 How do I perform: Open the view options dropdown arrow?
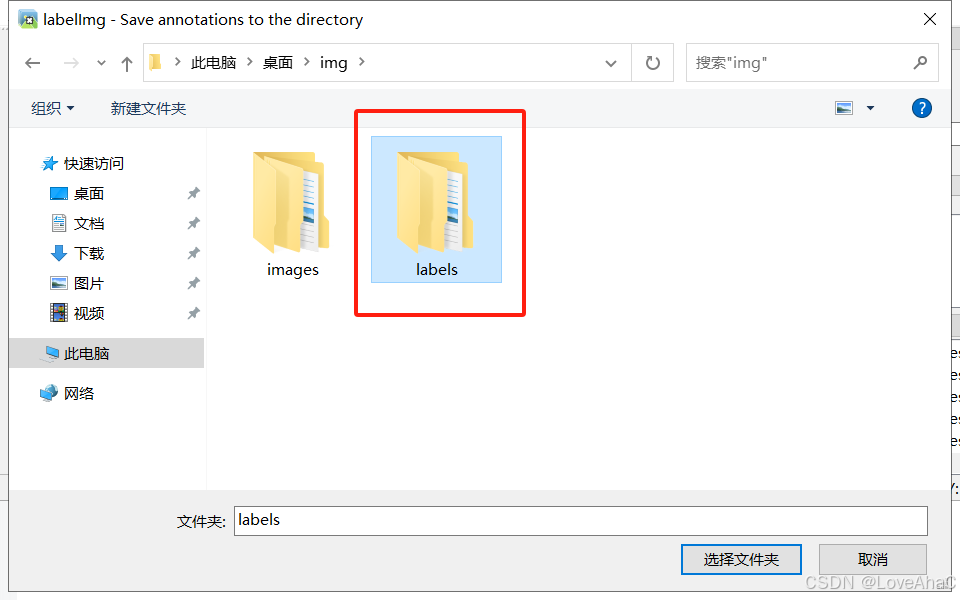click(870, 108)
